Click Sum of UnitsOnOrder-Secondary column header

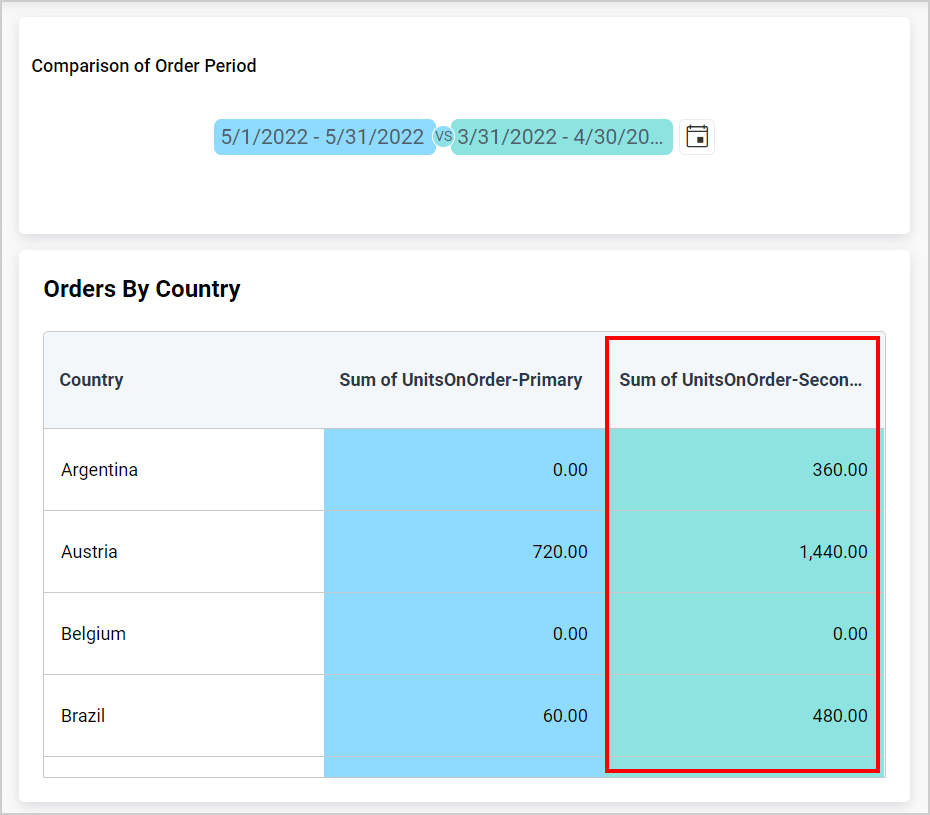(740, 380)
